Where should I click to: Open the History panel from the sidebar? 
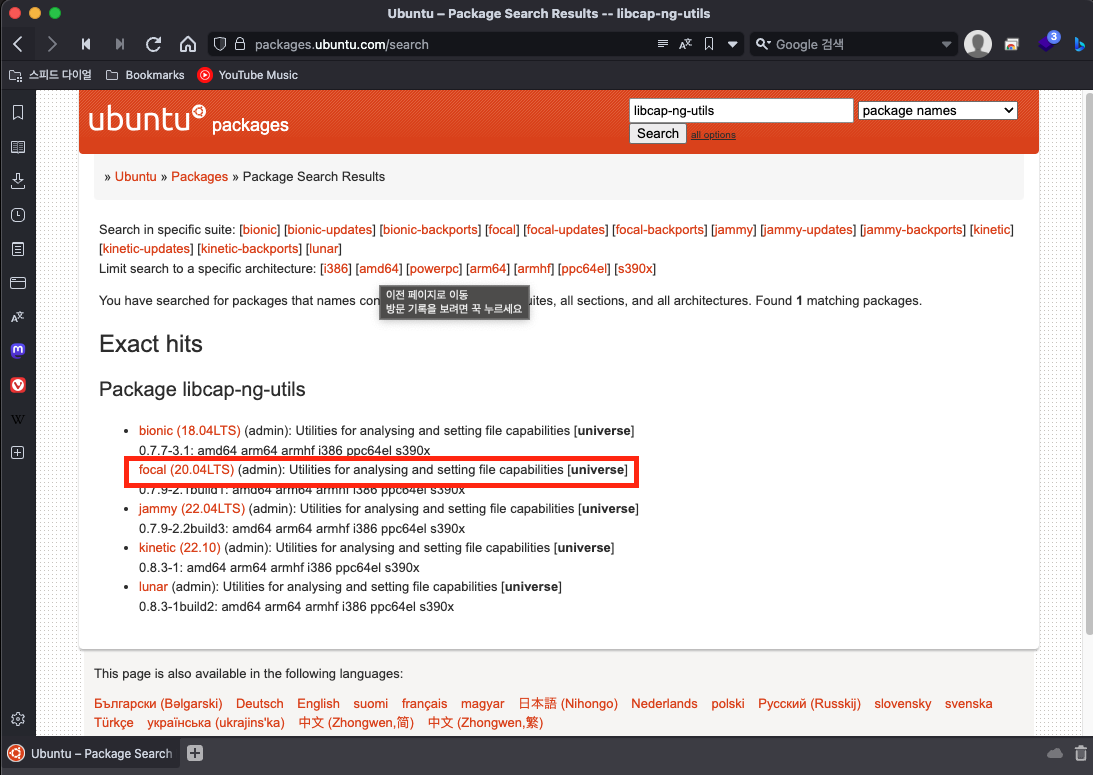click(17, 215)
